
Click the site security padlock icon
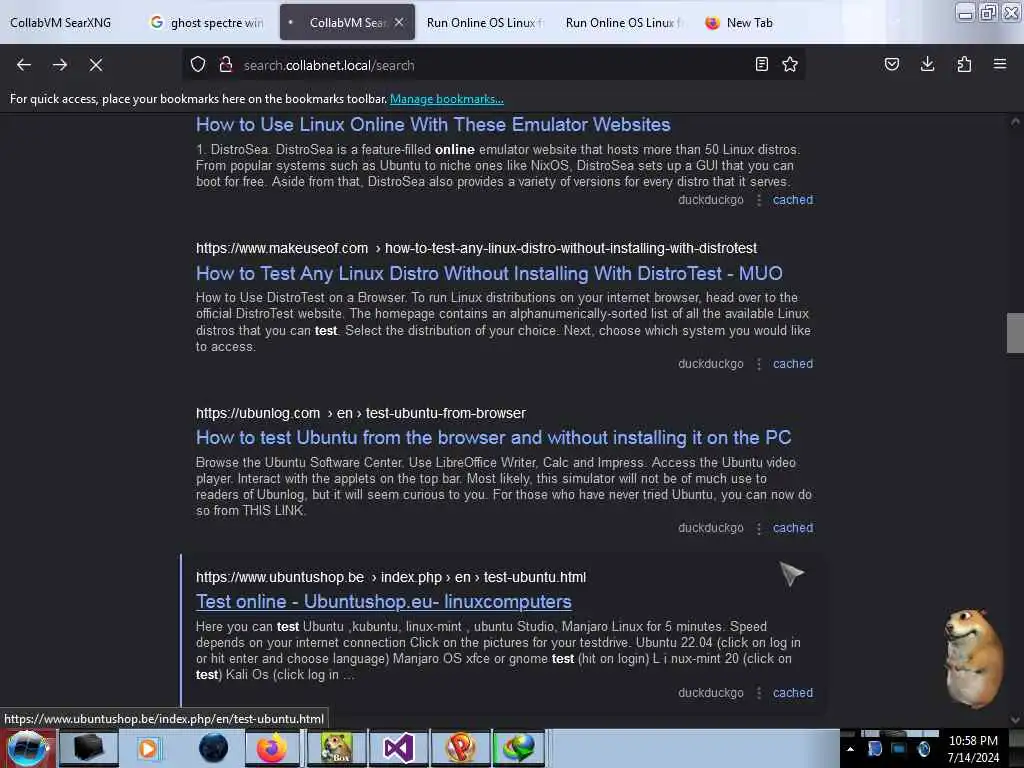click(x=226, y=64)
